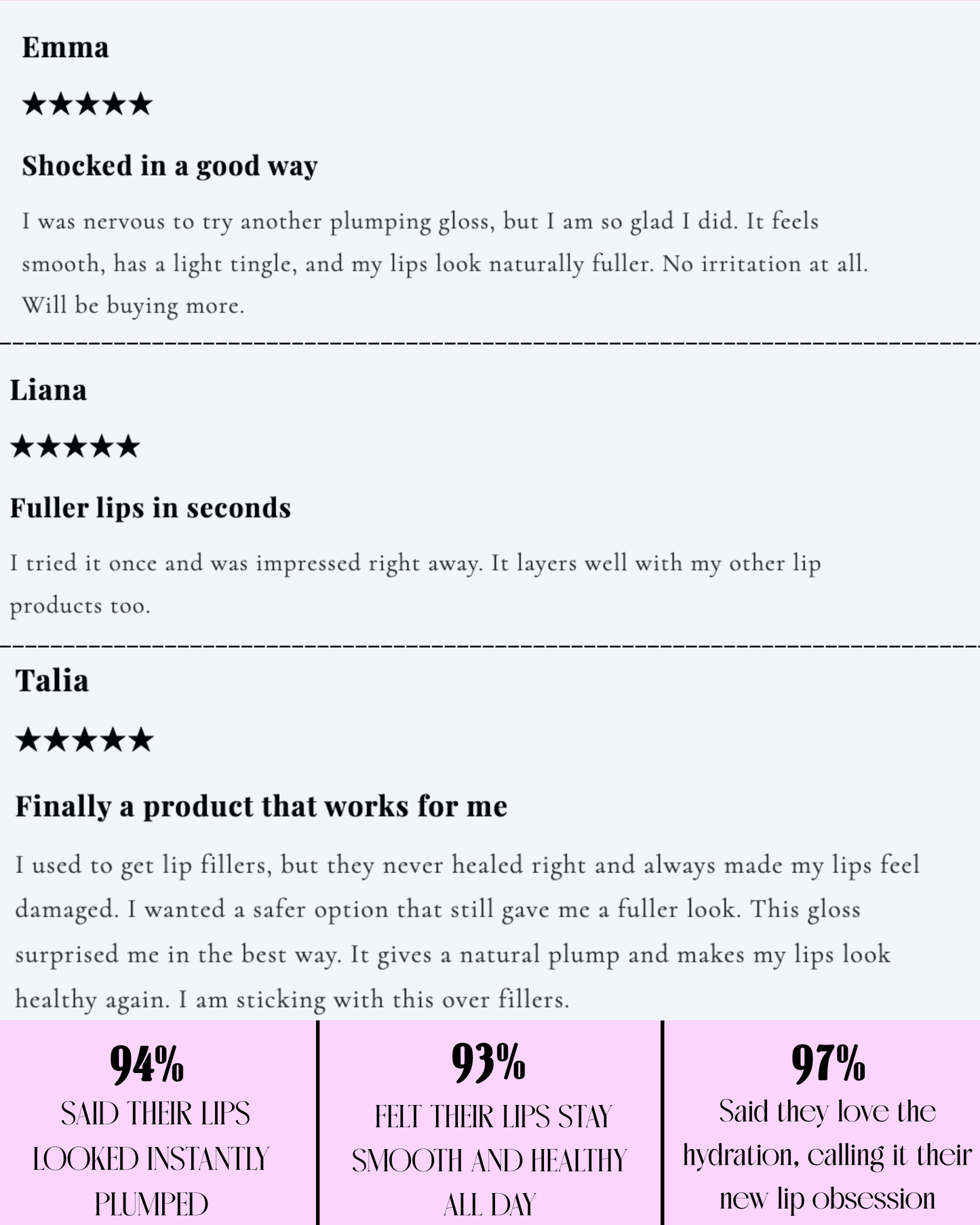Screen dimensions: 980x1225
Task: Open the "Shocked in a good way" review title
Action: [x=170, y=166]
